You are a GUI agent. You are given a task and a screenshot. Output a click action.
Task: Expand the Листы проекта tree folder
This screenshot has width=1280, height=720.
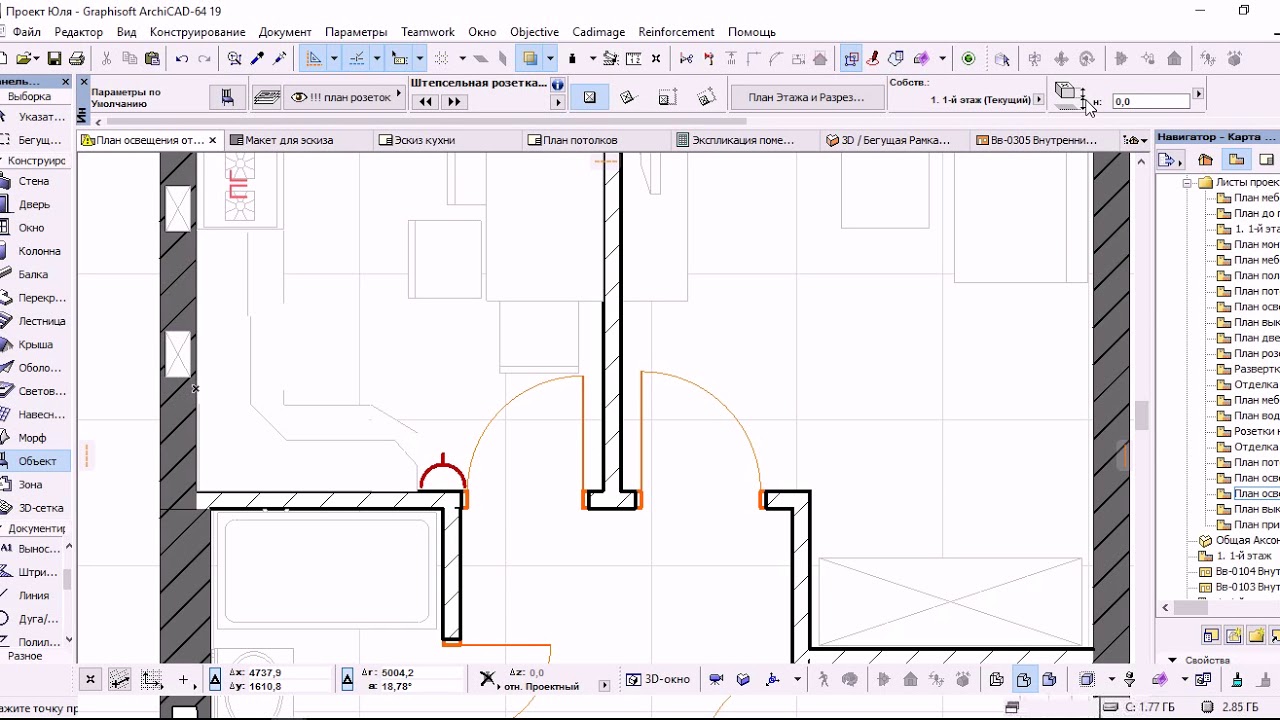click(1188, 183)
